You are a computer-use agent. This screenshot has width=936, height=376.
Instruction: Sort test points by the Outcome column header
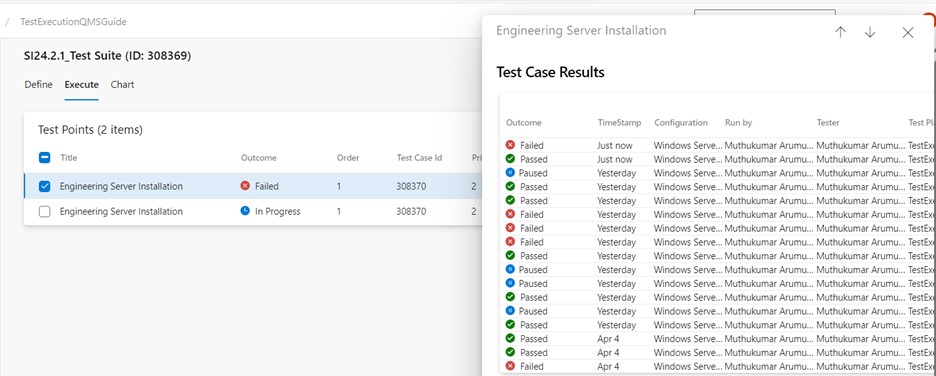pos(258,158)
